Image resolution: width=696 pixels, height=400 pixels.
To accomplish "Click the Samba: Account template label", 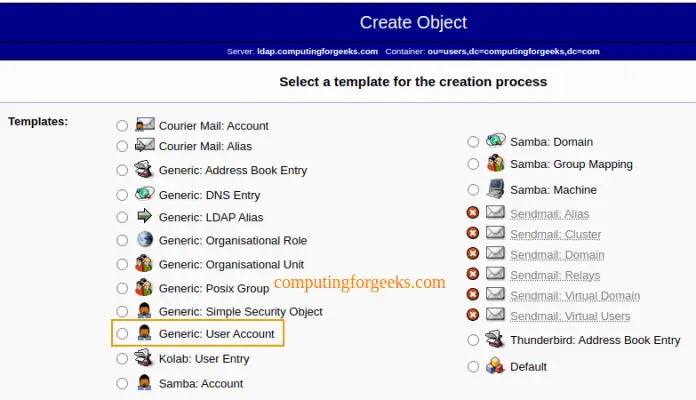I will [200, 383].
